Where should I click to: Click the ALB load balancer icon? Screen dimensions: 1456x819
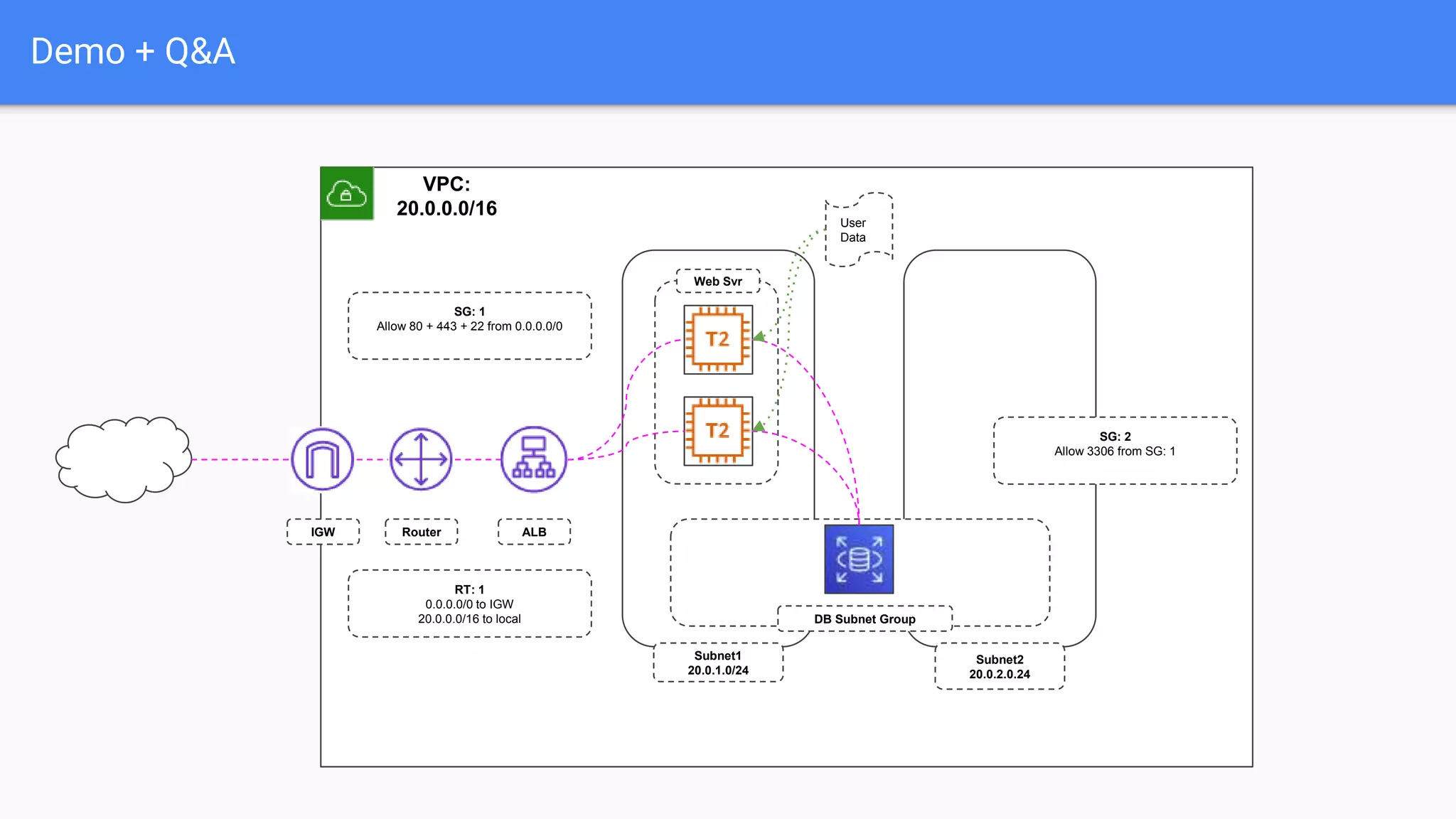tap(533, 459)
